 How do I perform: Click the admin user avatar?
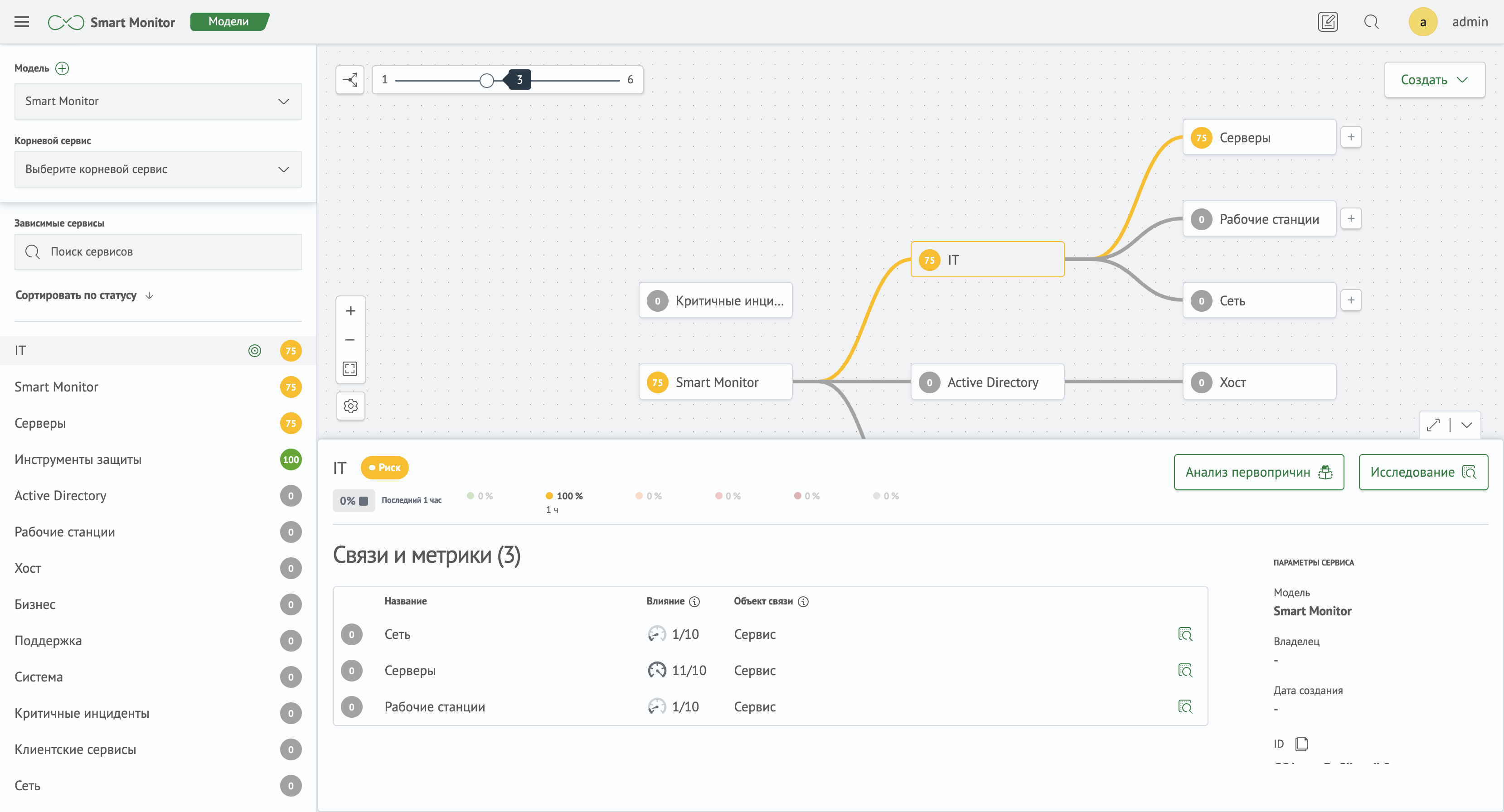(1423, 22)
